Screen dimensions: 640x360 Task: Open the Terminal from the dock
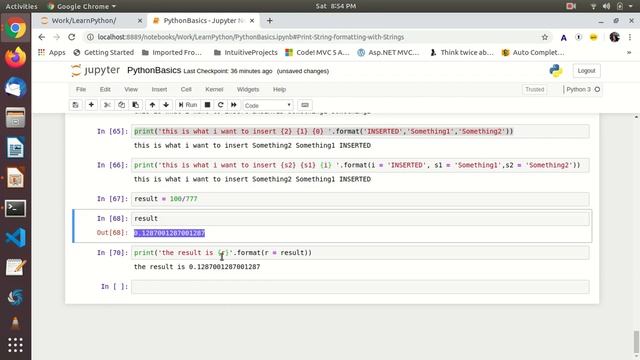coord(15,208)
